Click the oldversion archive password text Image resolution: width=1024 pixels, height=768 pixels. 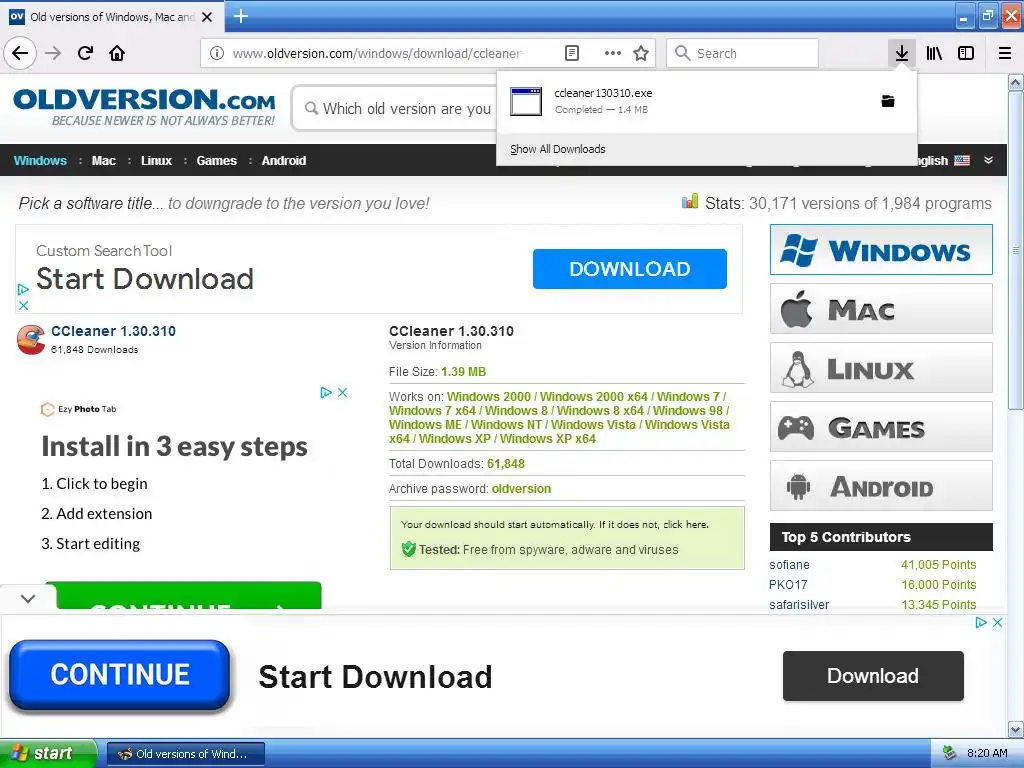[x=521, y=488]
